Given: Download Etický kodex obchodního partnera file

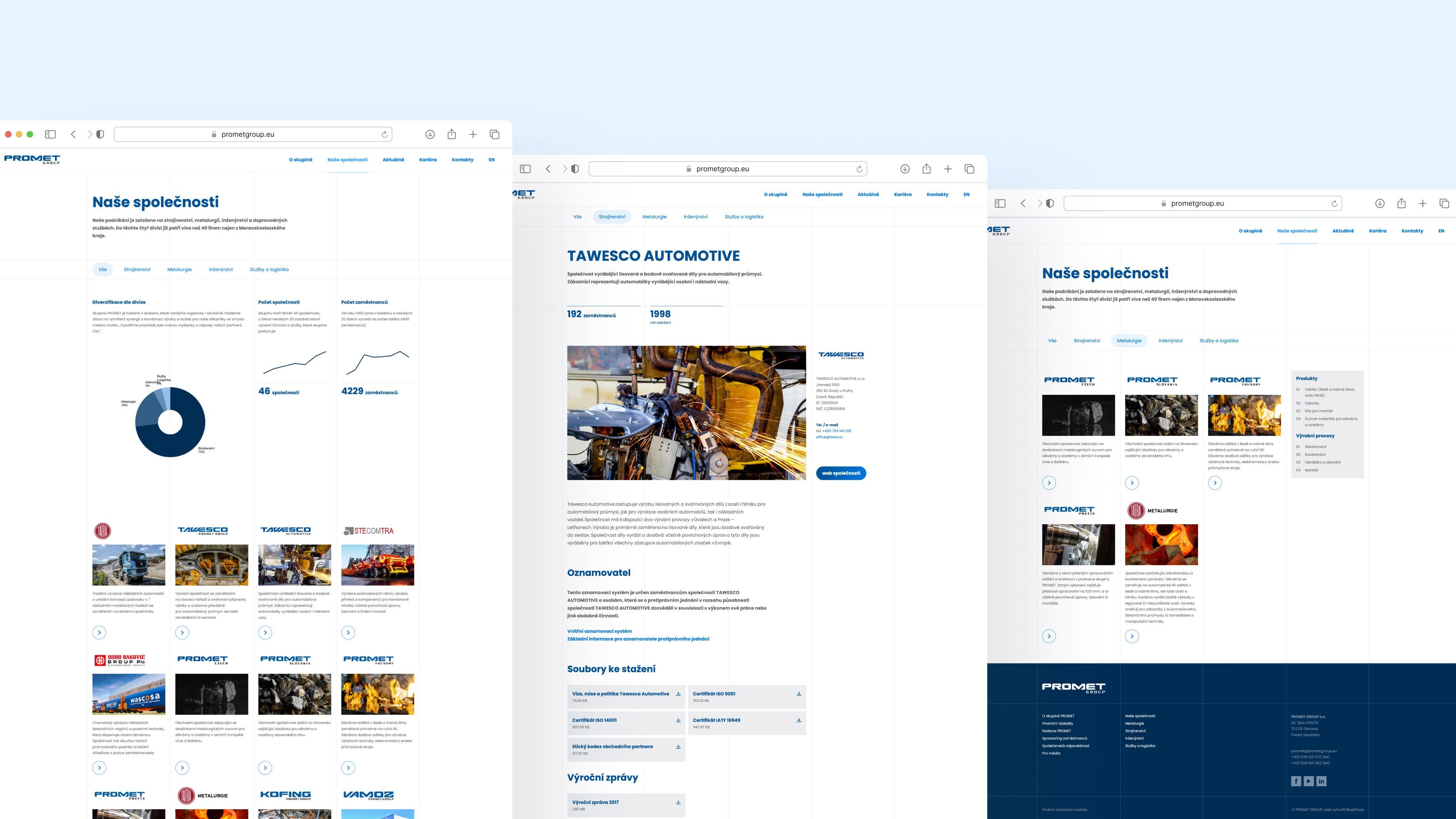Looking at the screenshot, I should 678,747.
